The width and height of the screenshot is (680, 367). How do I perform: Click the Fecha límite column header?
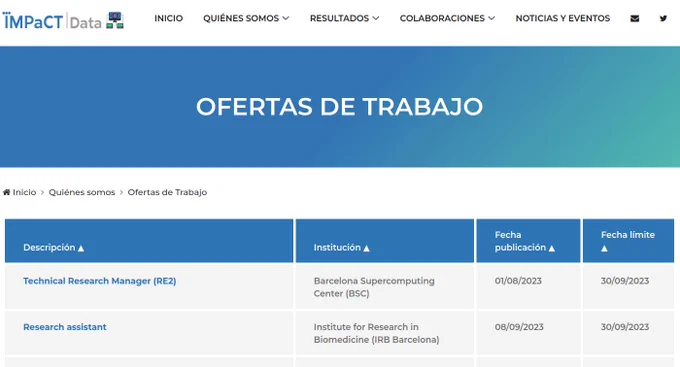point(628,241)
